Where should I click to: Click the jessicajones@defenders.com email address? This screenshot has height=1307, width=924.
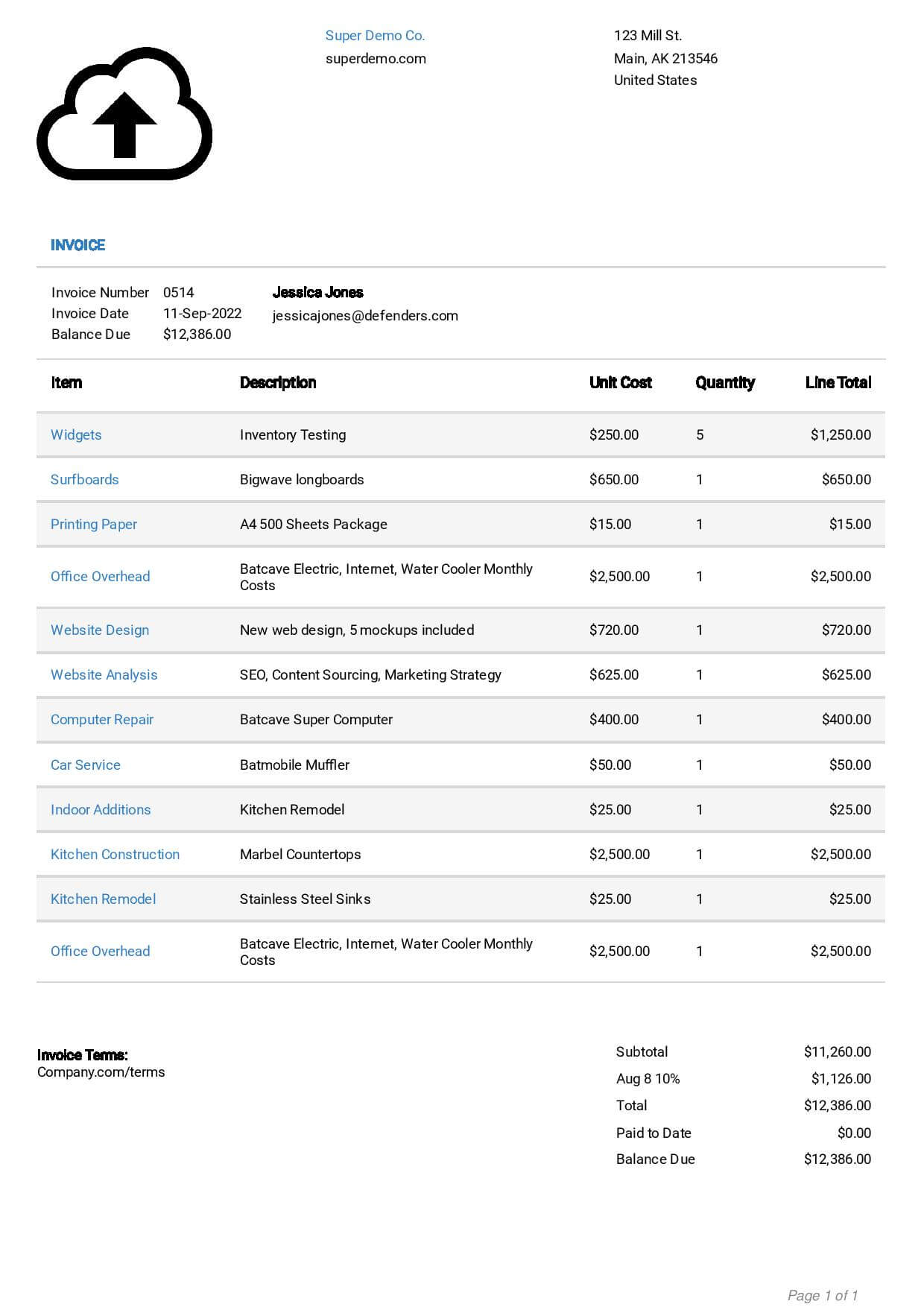(x=365, y=315)
